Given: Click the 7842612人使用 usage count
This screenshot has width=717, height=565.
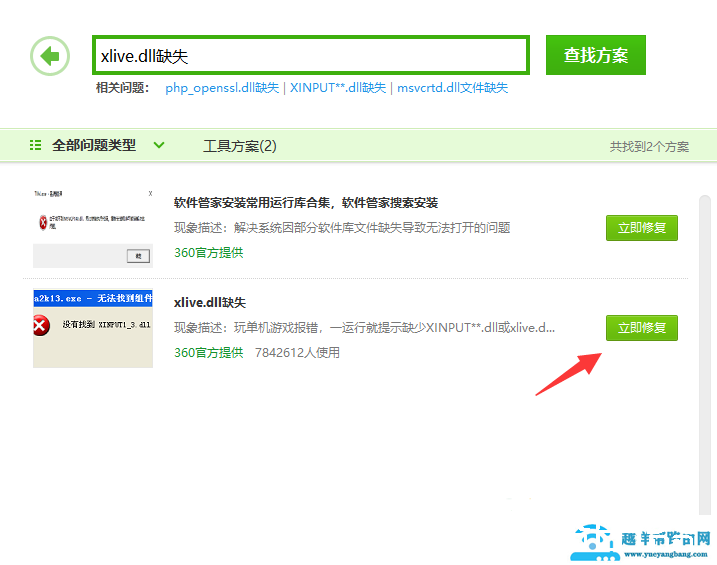Looking at the screenshot, I should pyautogui.click(x=297, y=353).
